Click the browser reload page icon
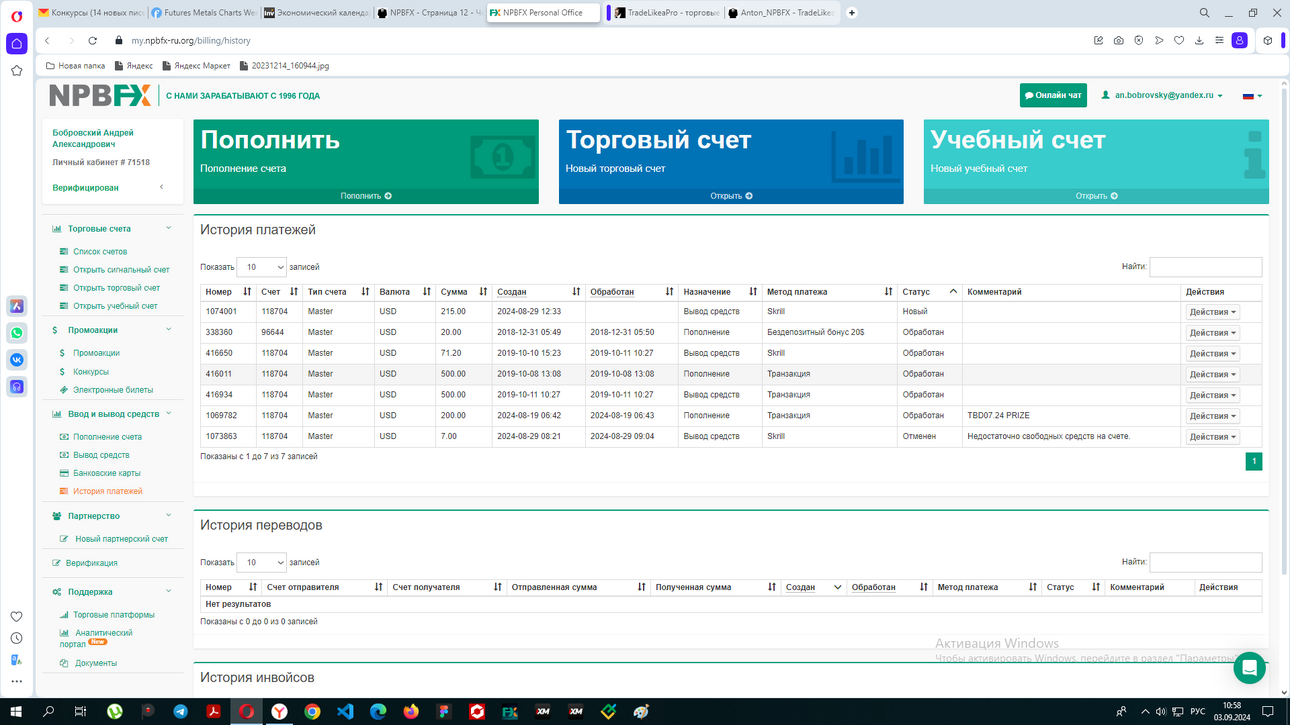This screenshot has height=725, width=1290. tap(93, 41)
